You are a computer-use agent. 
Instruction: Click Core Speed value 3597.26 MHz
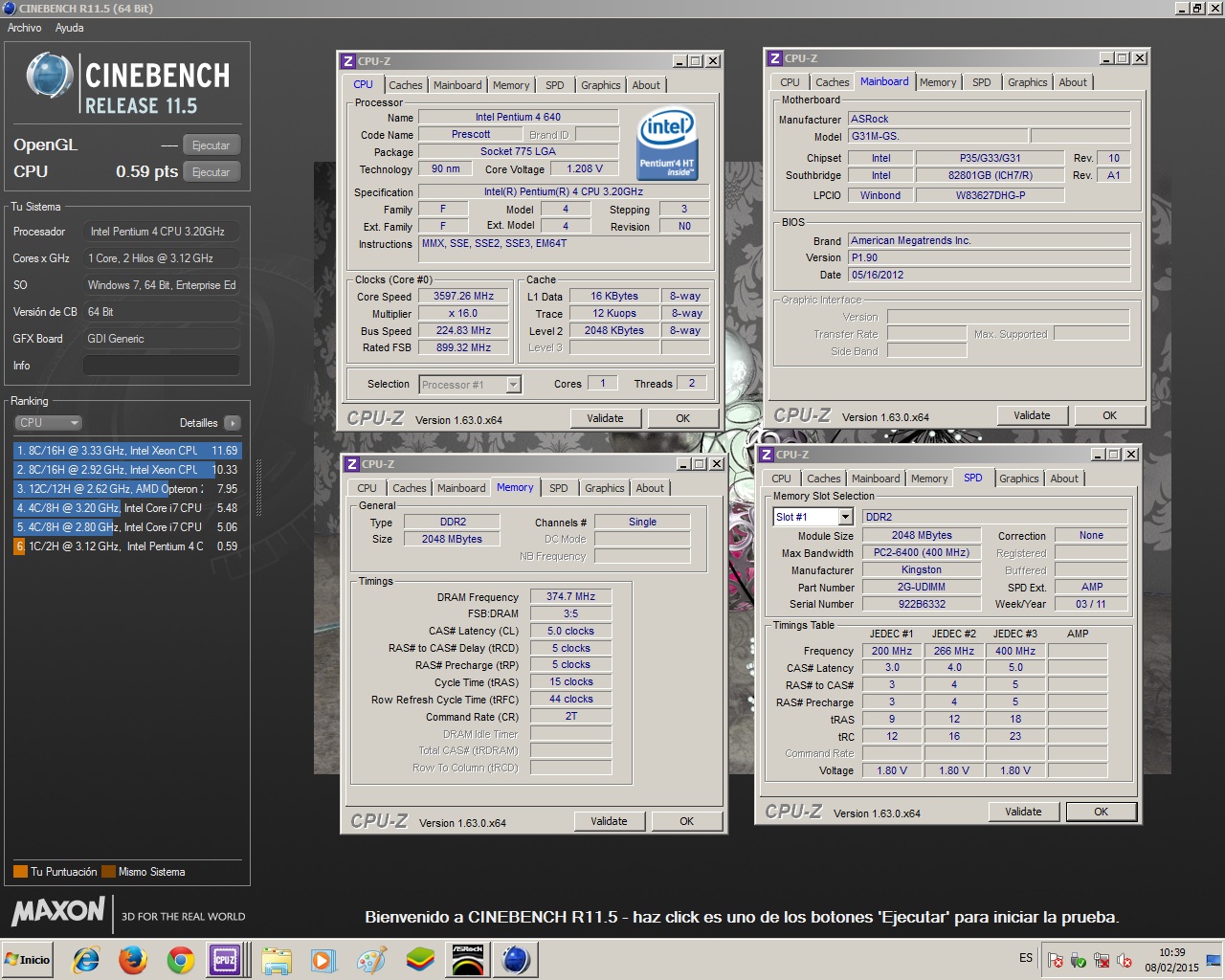[x=463, y=297]
